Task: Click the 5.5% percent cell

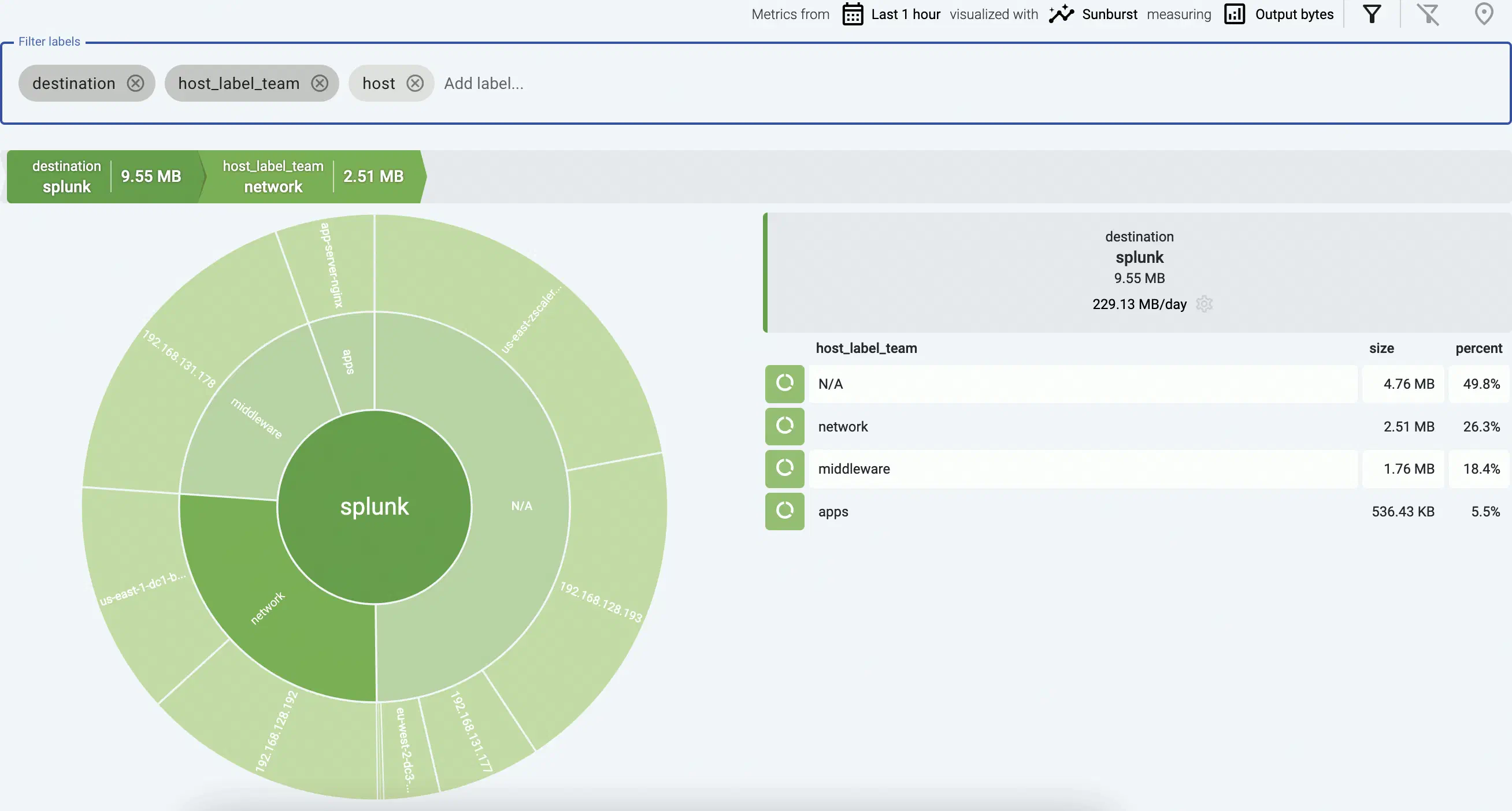Action: pyautogui.click(x=1478, y=511)
